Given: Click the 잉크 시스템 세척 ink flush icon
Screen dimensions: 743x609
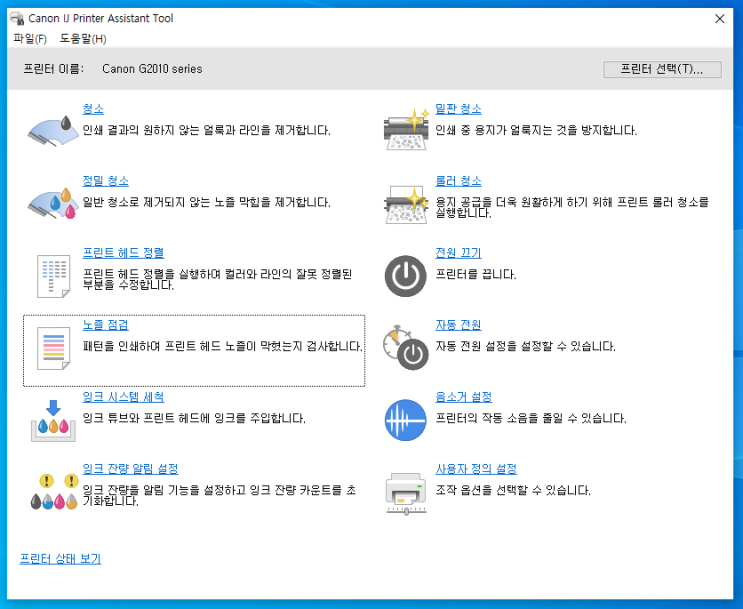Looking at the screenshot, I should point(53,420).
